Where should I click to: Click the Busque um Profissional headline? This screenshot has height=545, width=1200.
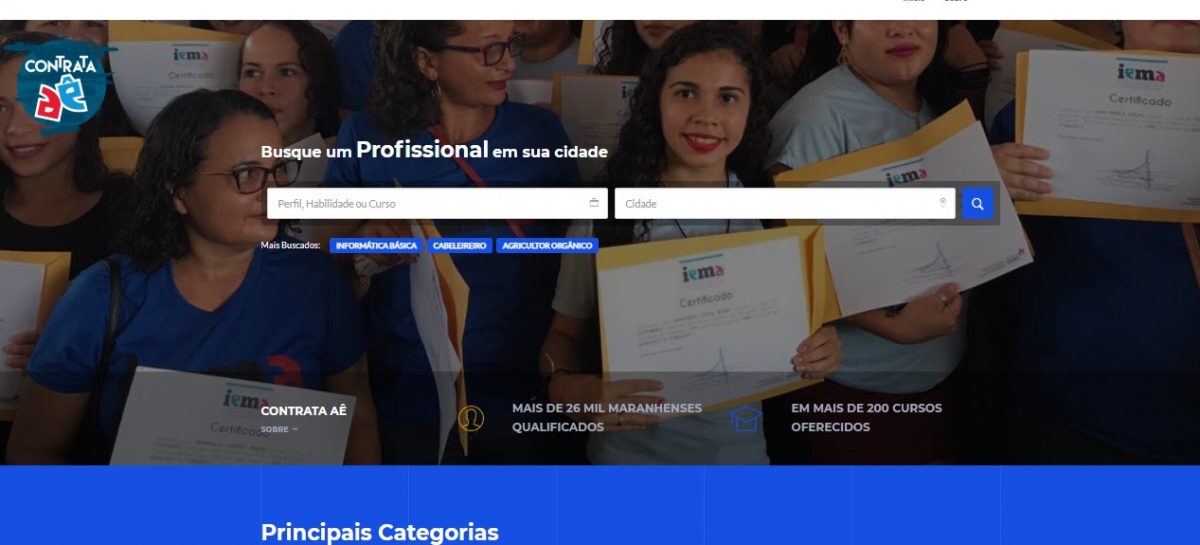tap(434, 151)
